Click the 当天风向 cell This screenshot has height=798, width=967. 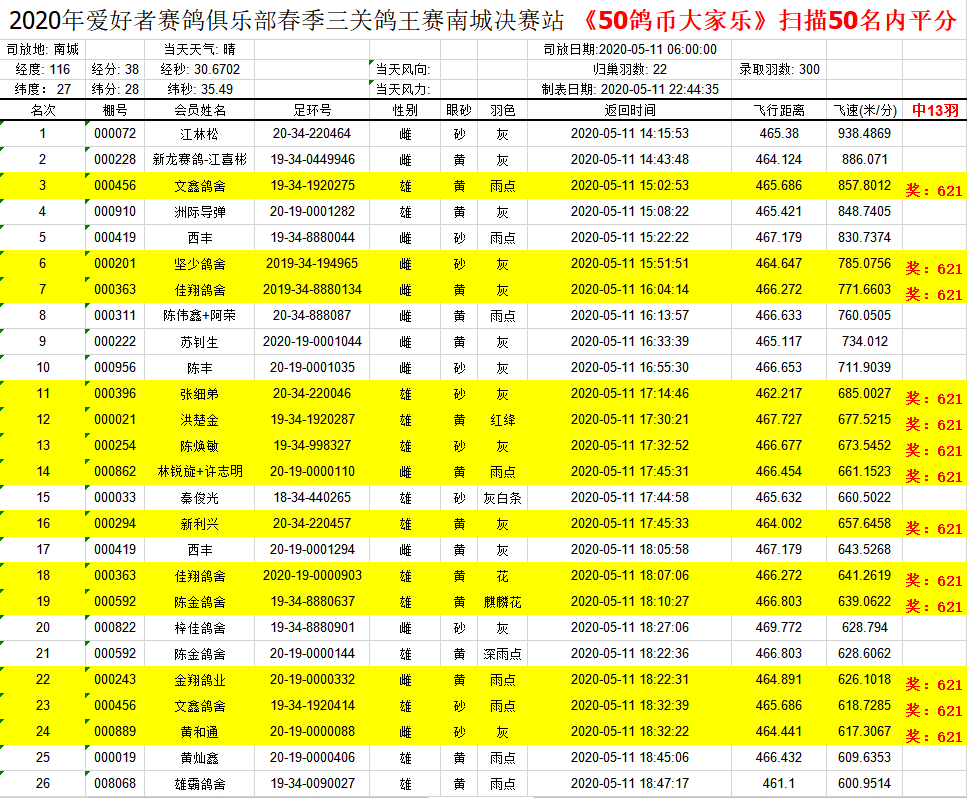[x=403, y=70]
